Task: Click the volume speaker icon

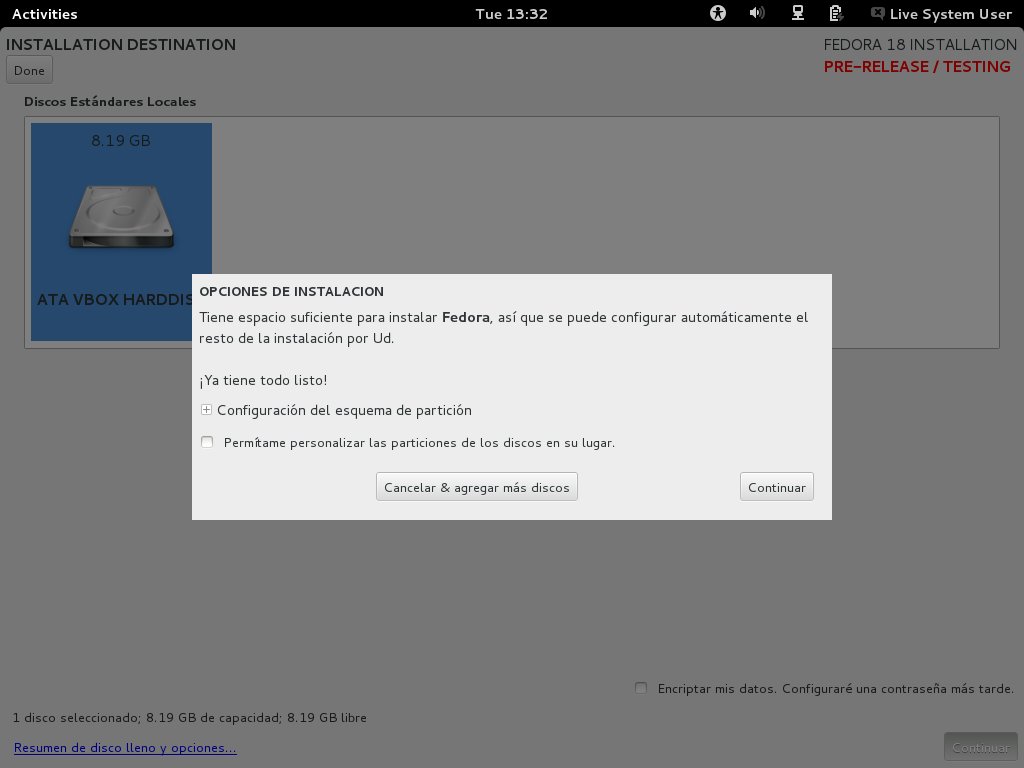Action: (x=757, y=14)
